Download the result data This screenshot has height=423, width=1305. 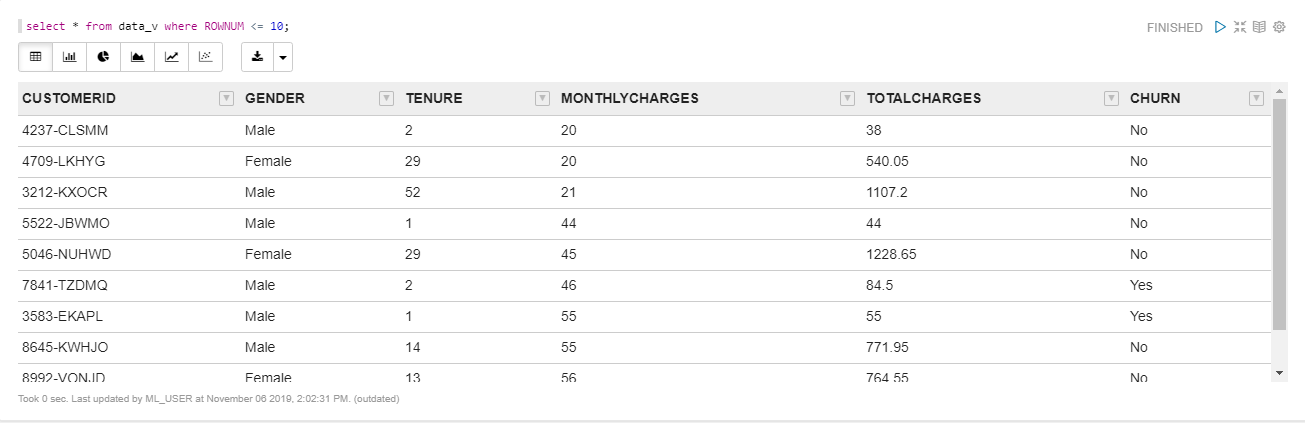click(257, 57)
